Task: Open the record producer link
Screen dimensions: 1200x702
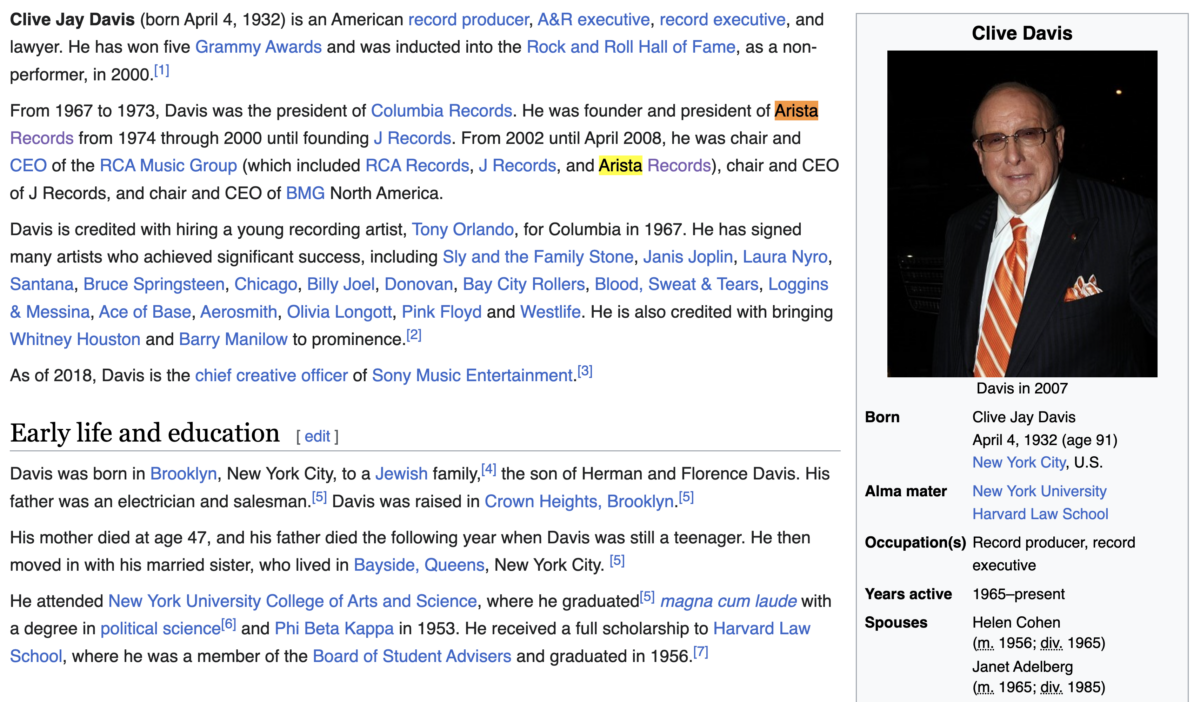Action: click(468, 19)
